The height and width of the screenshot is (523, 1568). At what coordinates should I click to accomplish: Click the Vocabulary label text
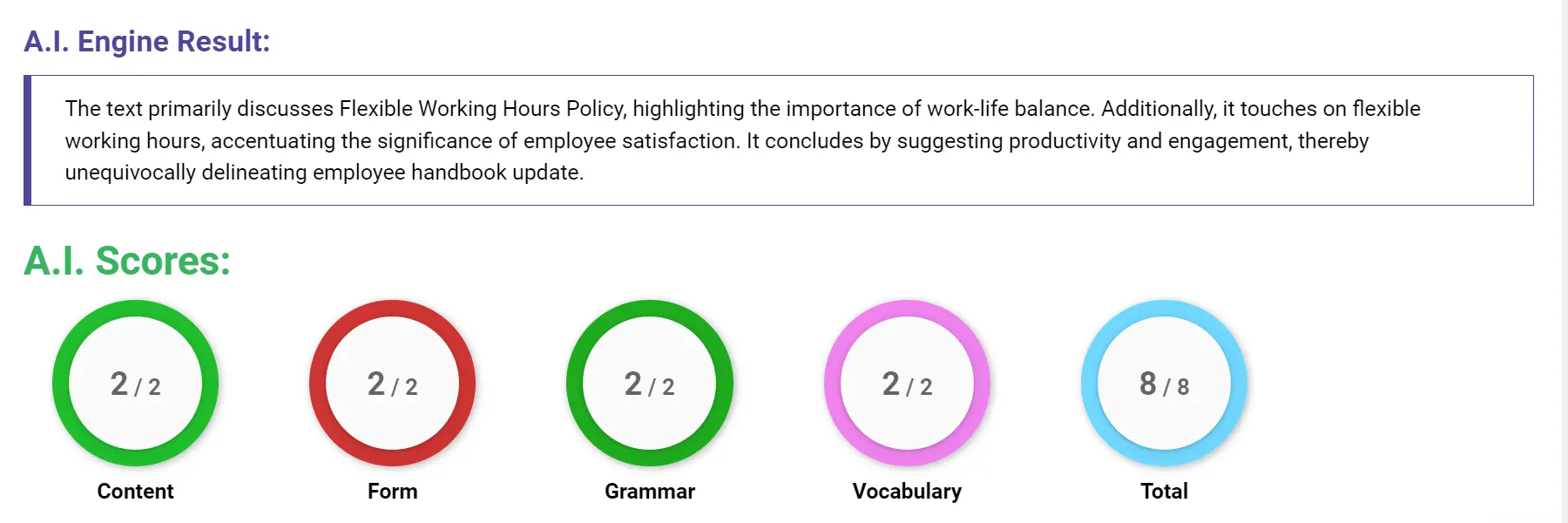906,491
